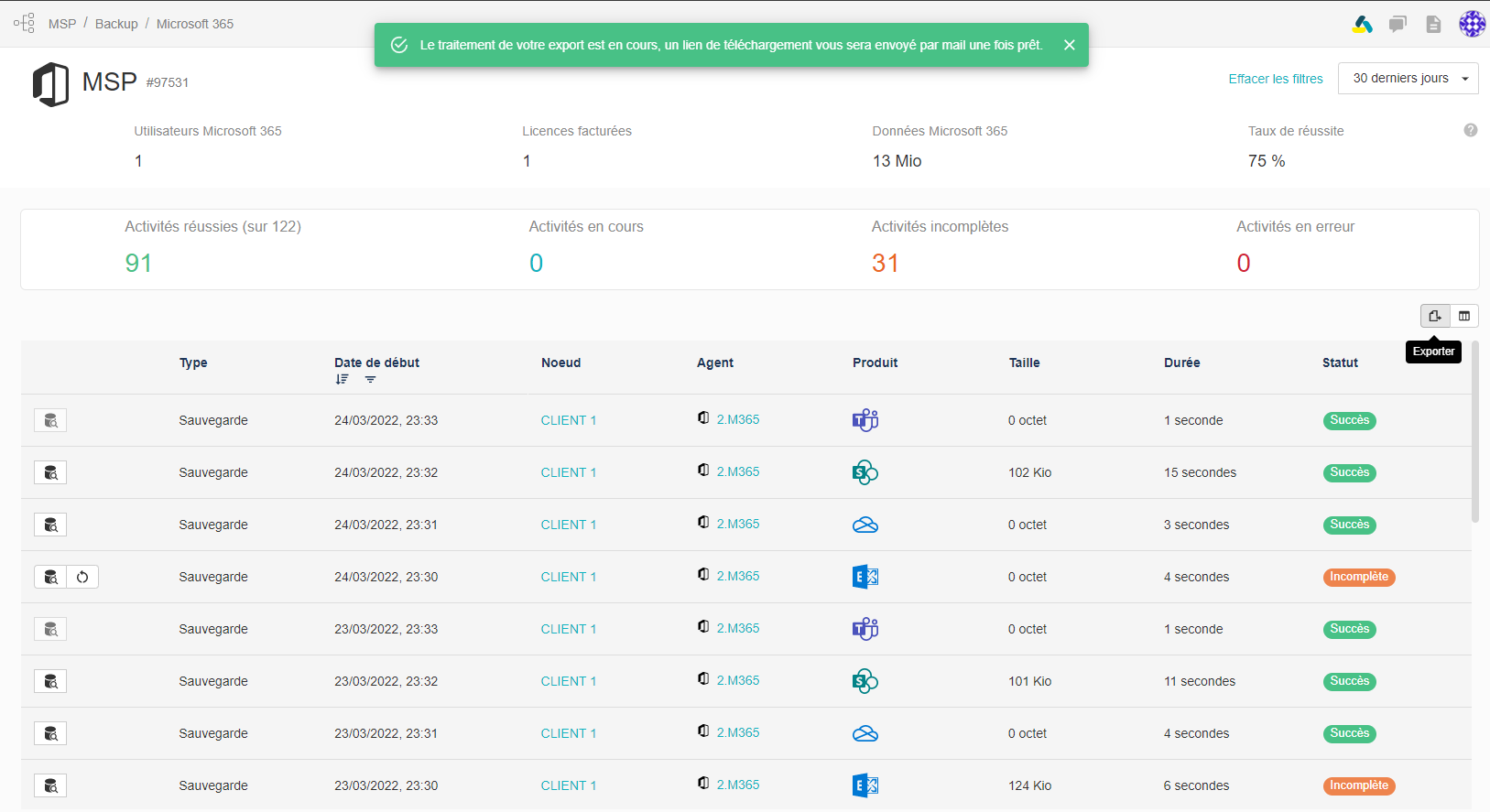Image resolution: width=1490 pixels, height=812 pixels.
Task: Click the Durée column header
Action: [1181, 363]
